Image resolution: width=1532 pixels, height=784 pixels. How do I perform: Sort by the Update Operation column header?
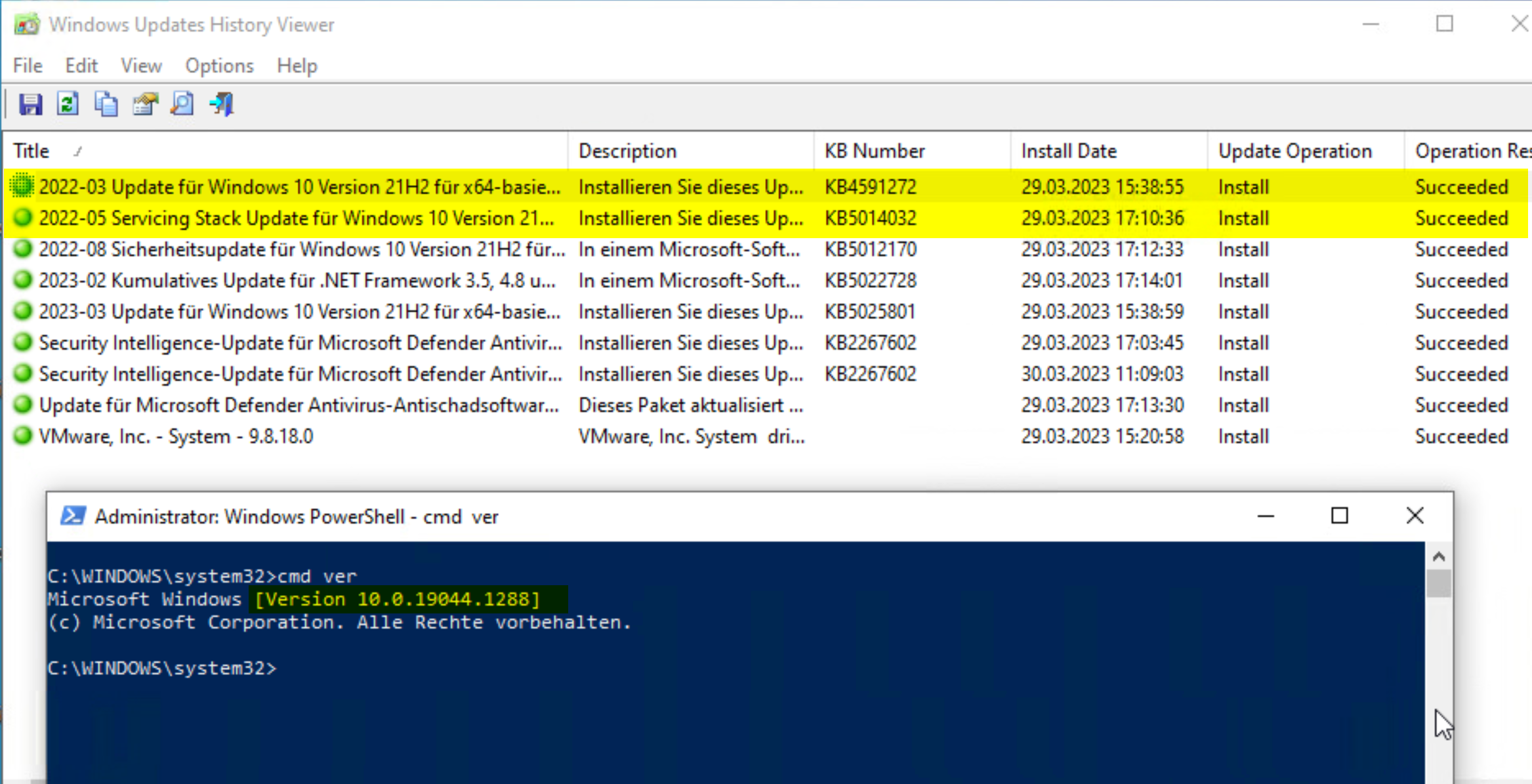pos(1306,151)
